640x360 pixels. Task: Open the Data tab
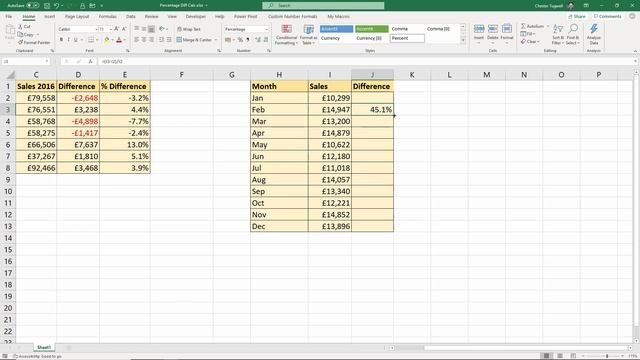point(131,16)
